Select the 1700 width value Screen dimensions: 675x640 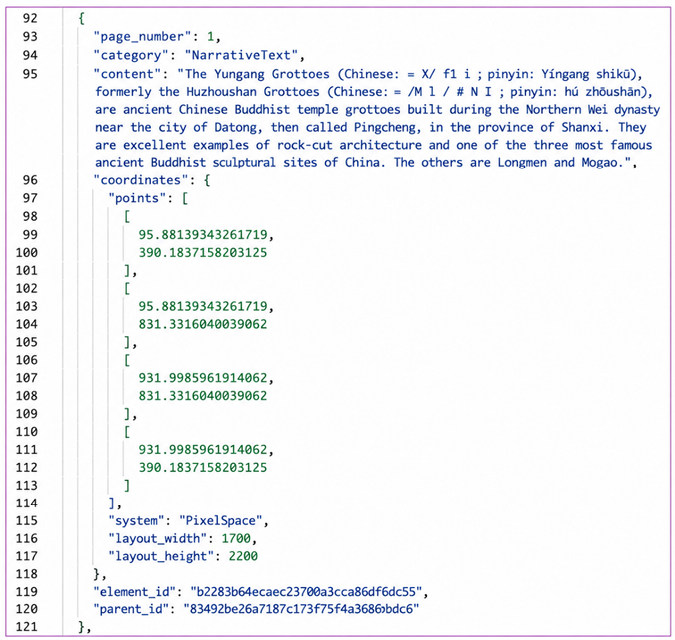pyautogui.click(x=236, y=539)
